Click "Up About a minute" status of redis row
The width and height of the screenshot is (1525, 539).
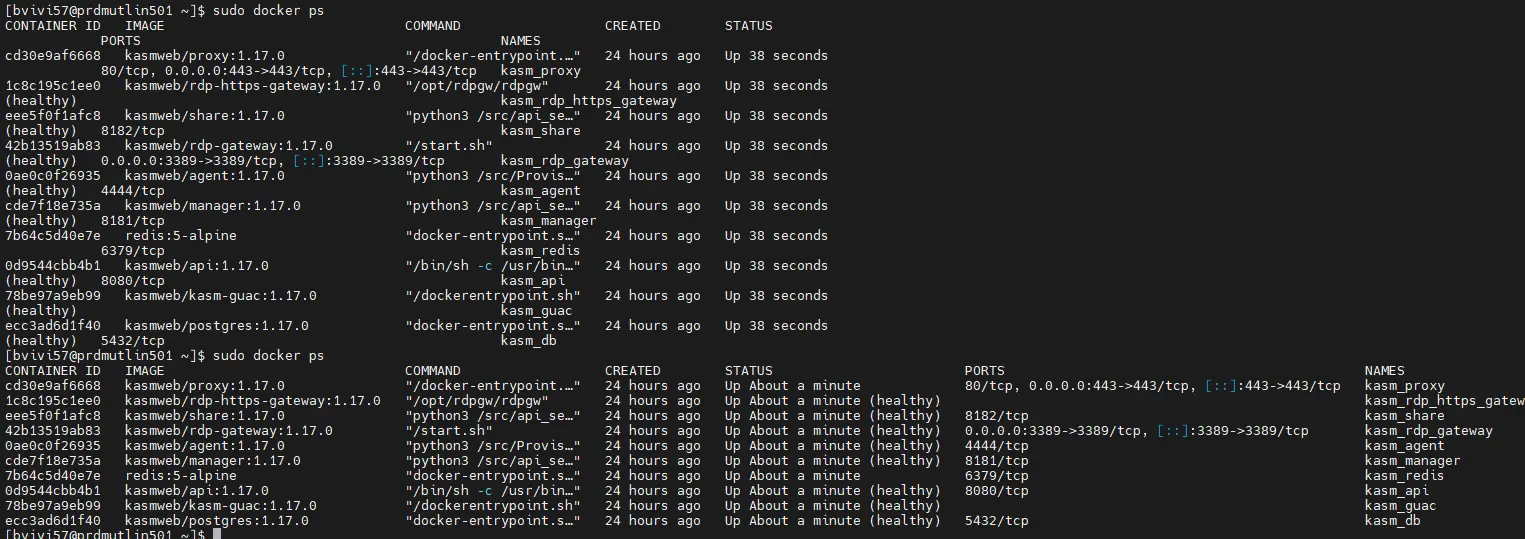pyautogui.click(x=792, y=475)
